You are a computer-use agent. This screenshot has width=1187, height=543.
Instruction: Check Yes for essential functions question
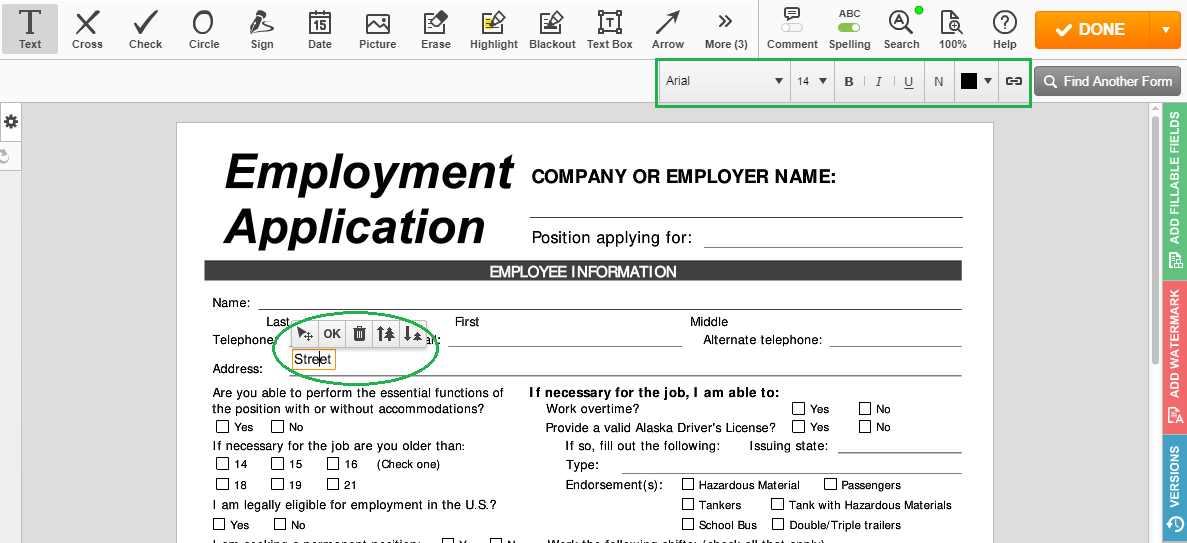222,426
